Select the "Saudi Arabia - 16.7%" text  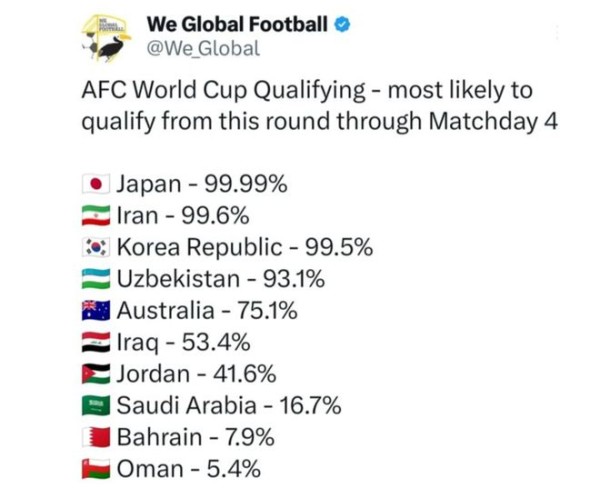tap(229, 405)
